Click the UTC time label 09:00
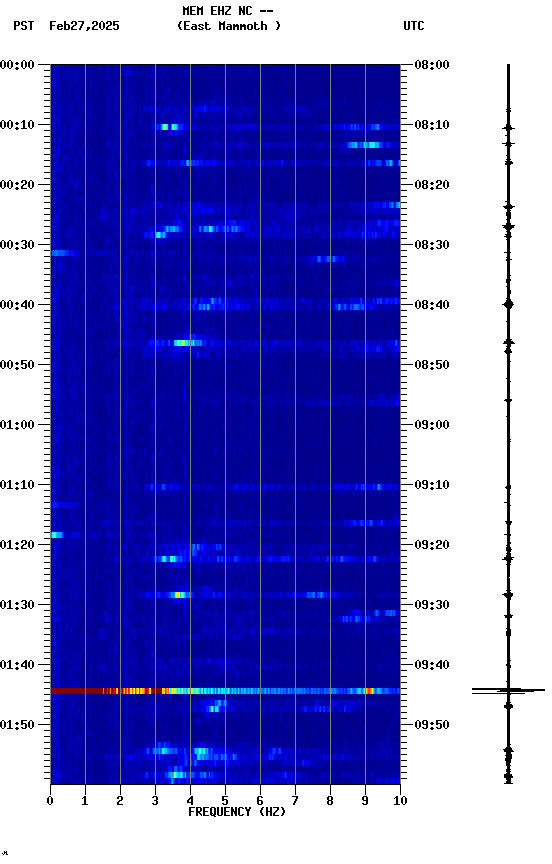This screenshot has height=864, width=552. [x=432, y=425]
